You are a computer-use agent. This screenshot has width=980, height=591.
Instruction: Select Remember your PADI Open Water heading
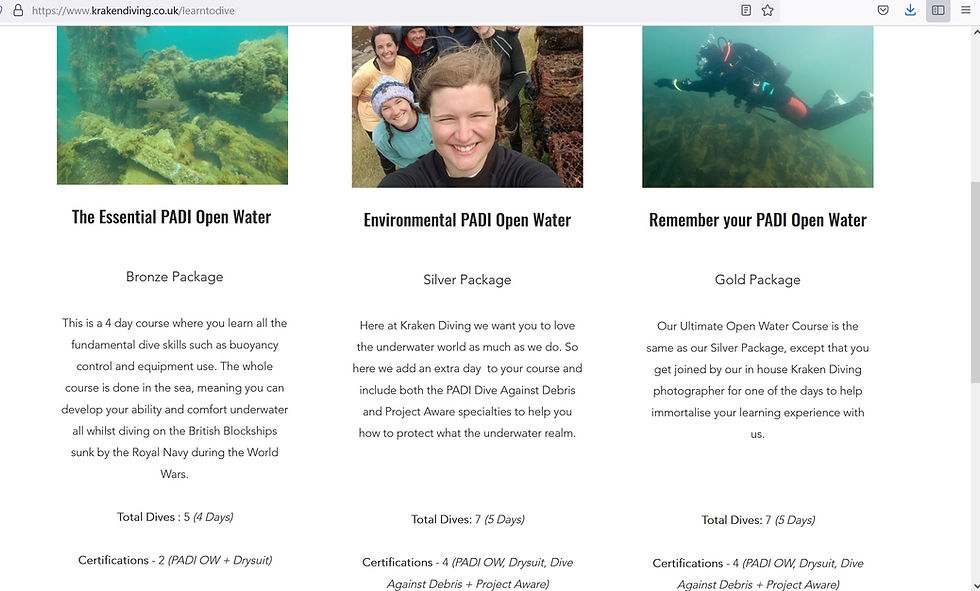click(x=758, y=220)
